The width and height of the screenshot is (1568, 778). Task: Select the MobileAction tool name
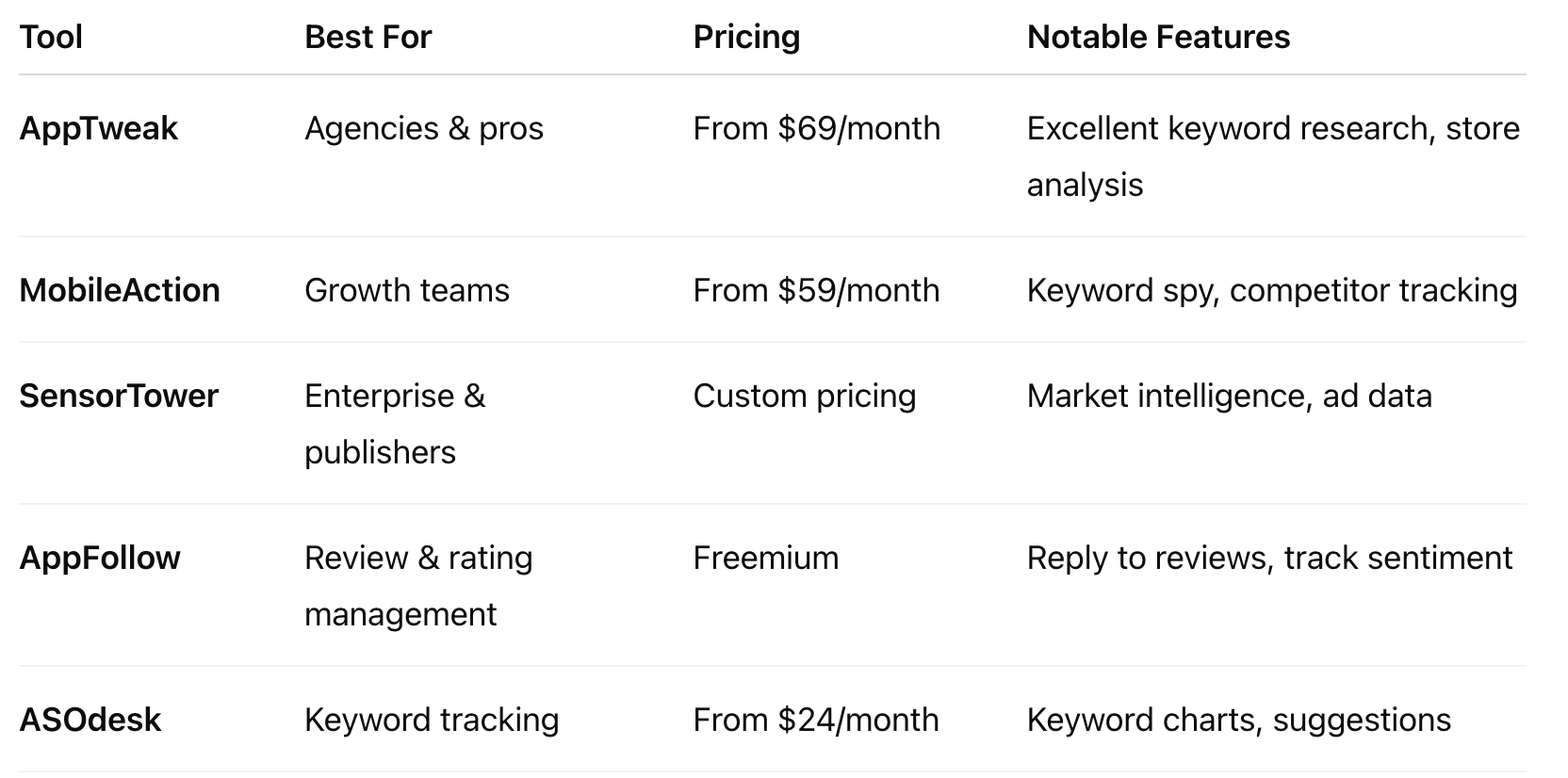point(120,290)
